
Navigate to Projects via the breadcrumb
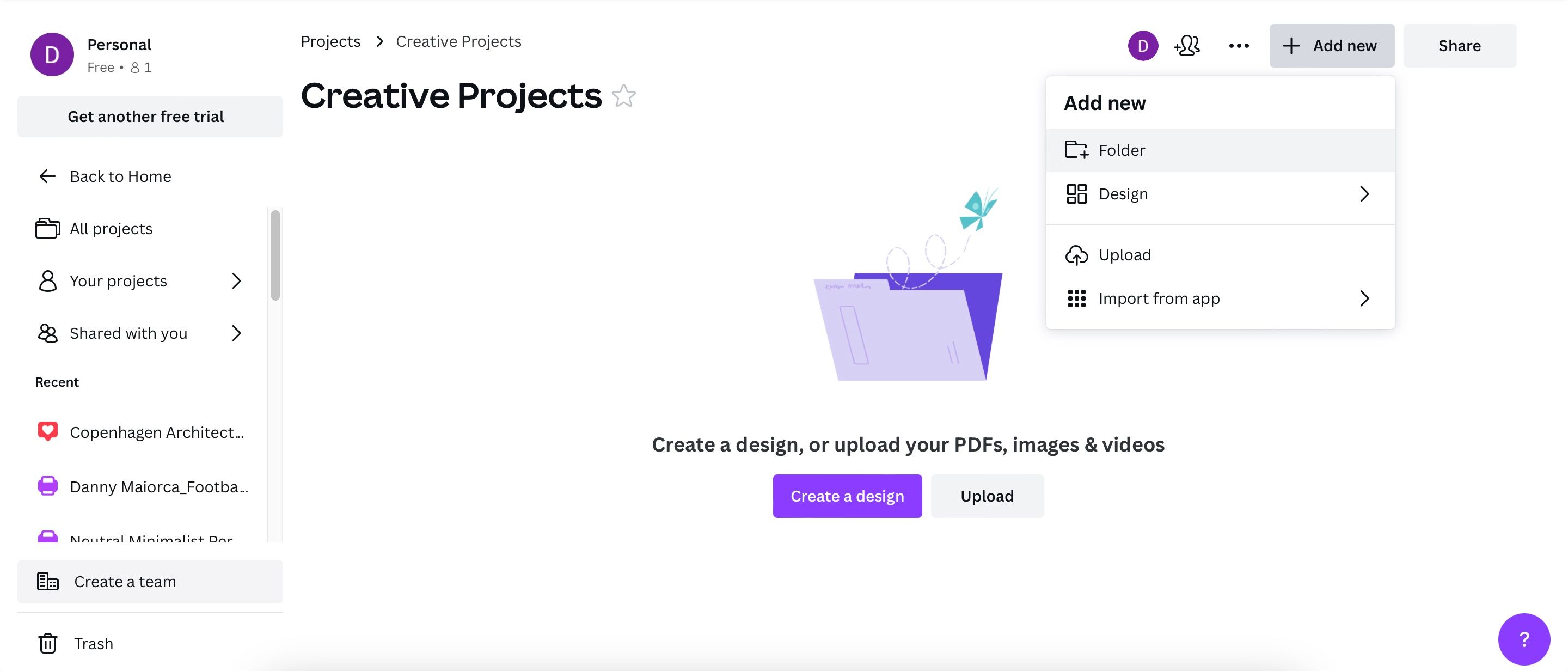330,41
